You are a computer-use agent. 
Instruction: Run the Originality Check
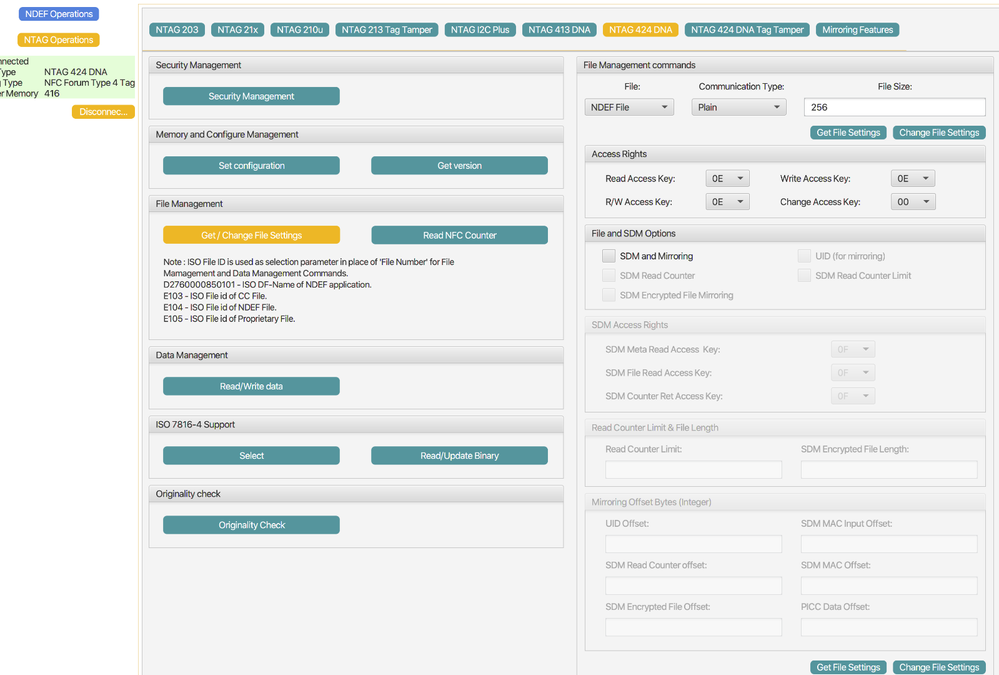pos(251,525)
